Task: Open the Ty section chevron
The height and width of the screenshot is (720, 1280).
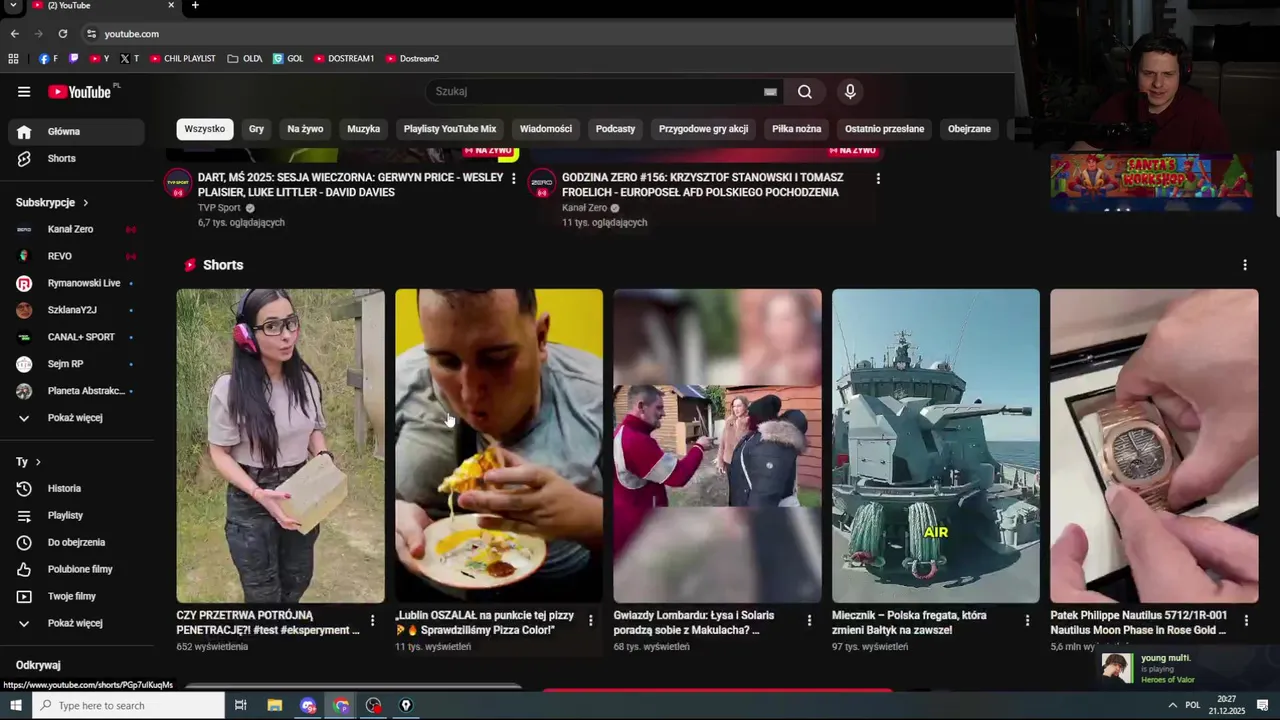Action: [x=38, y=463]
